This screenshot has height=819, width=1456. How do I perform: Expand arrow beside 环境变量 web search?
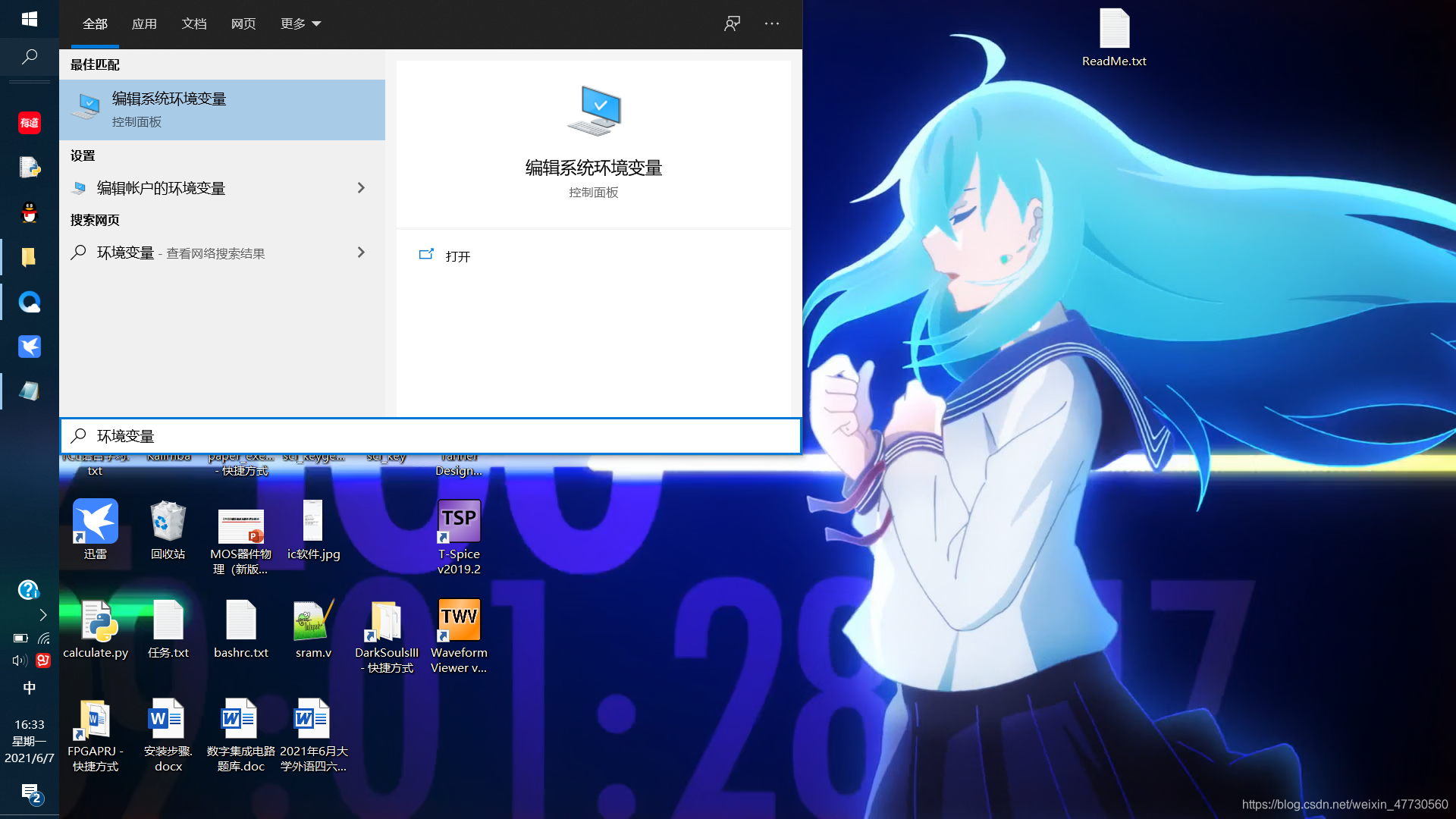361,253
